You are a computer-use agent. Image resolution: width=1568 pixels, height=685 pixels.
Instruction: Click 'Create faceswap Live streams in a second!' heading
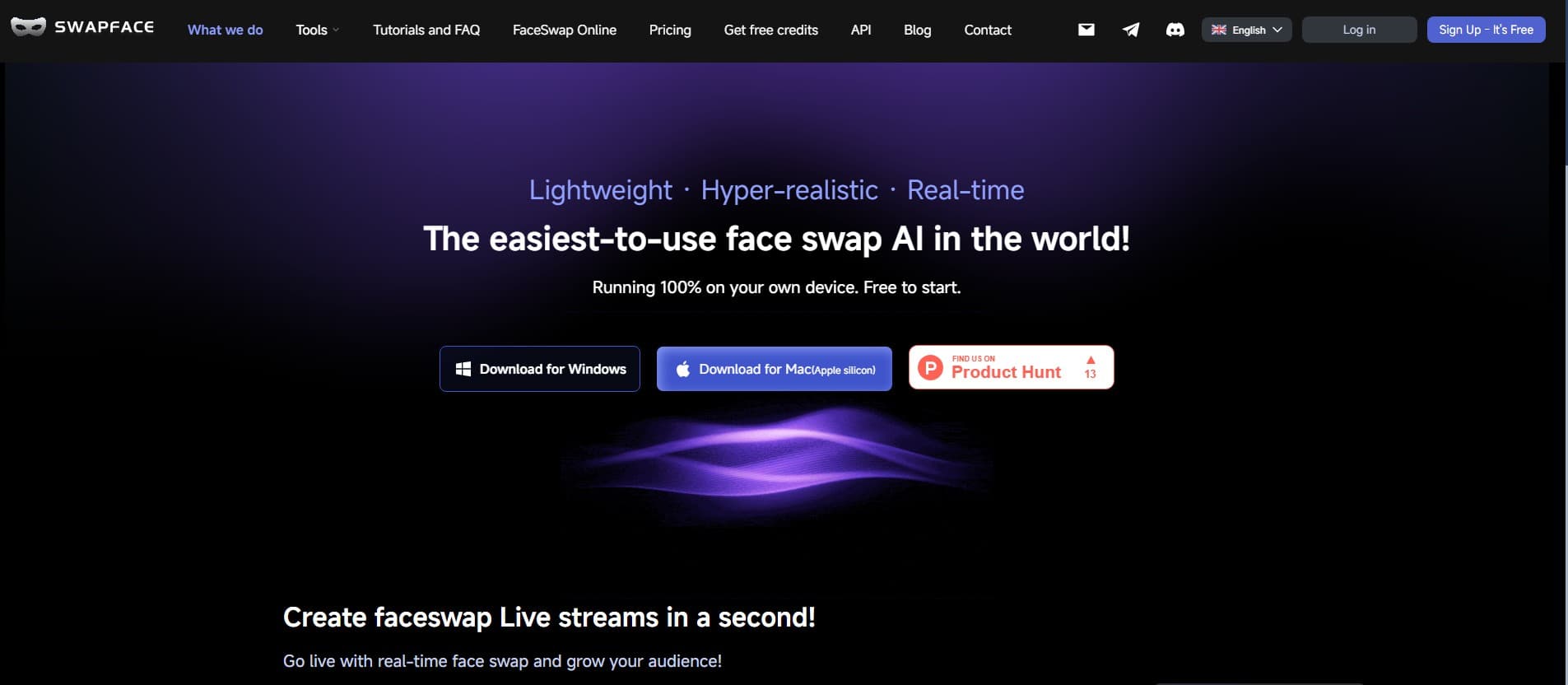549,617
